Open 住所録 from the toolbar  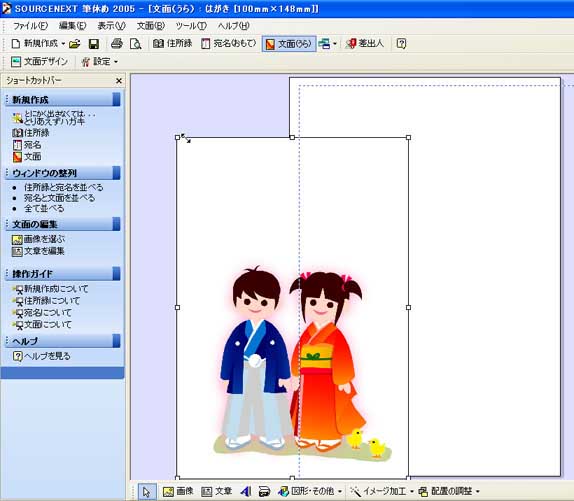pos(172,44)
